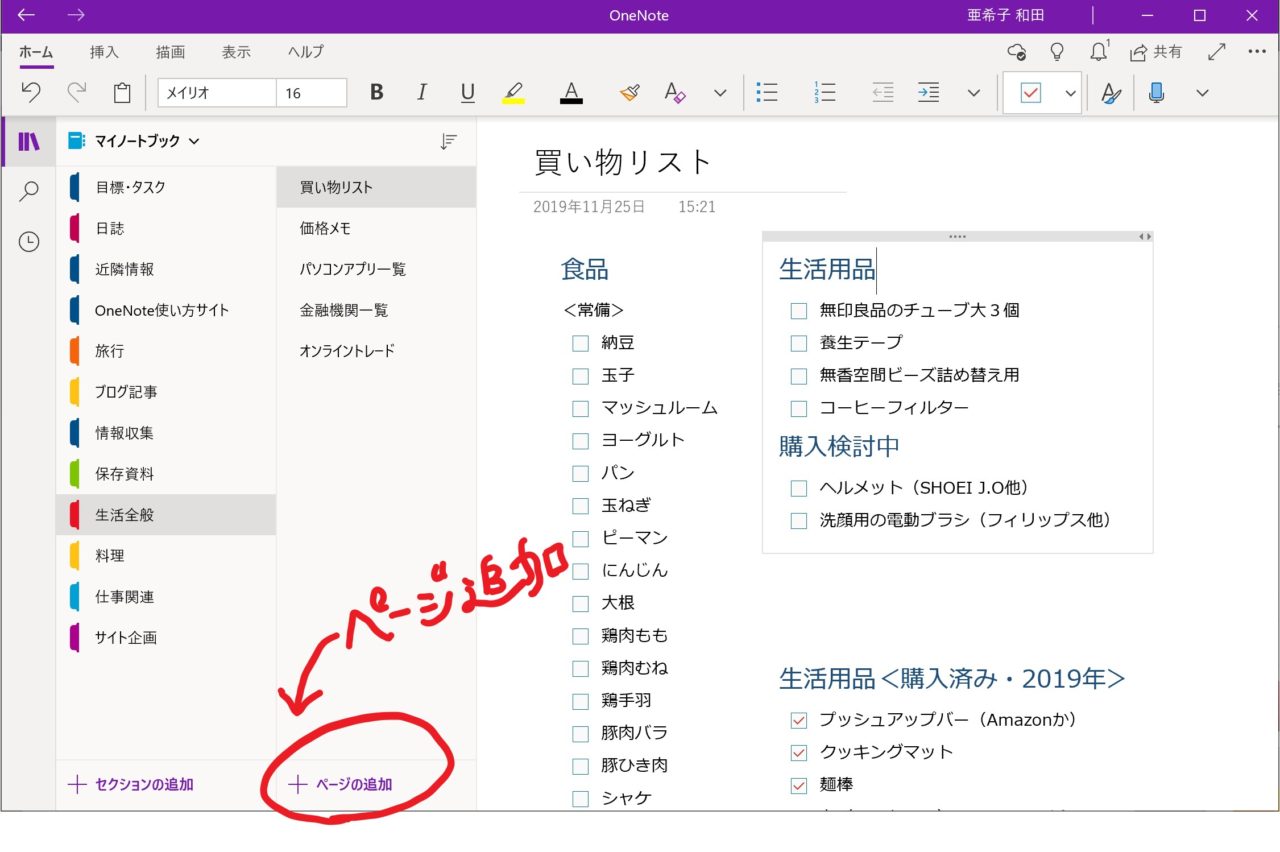This screenshot has height=852, width=1280.
Task: Click the format painter brush icon
Action: [629, 93]
